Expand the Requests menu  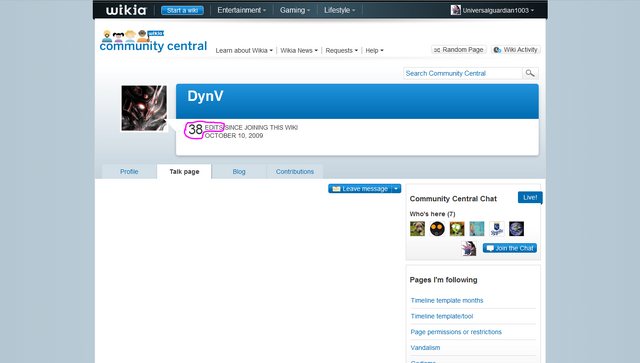(x=342, y=51)
